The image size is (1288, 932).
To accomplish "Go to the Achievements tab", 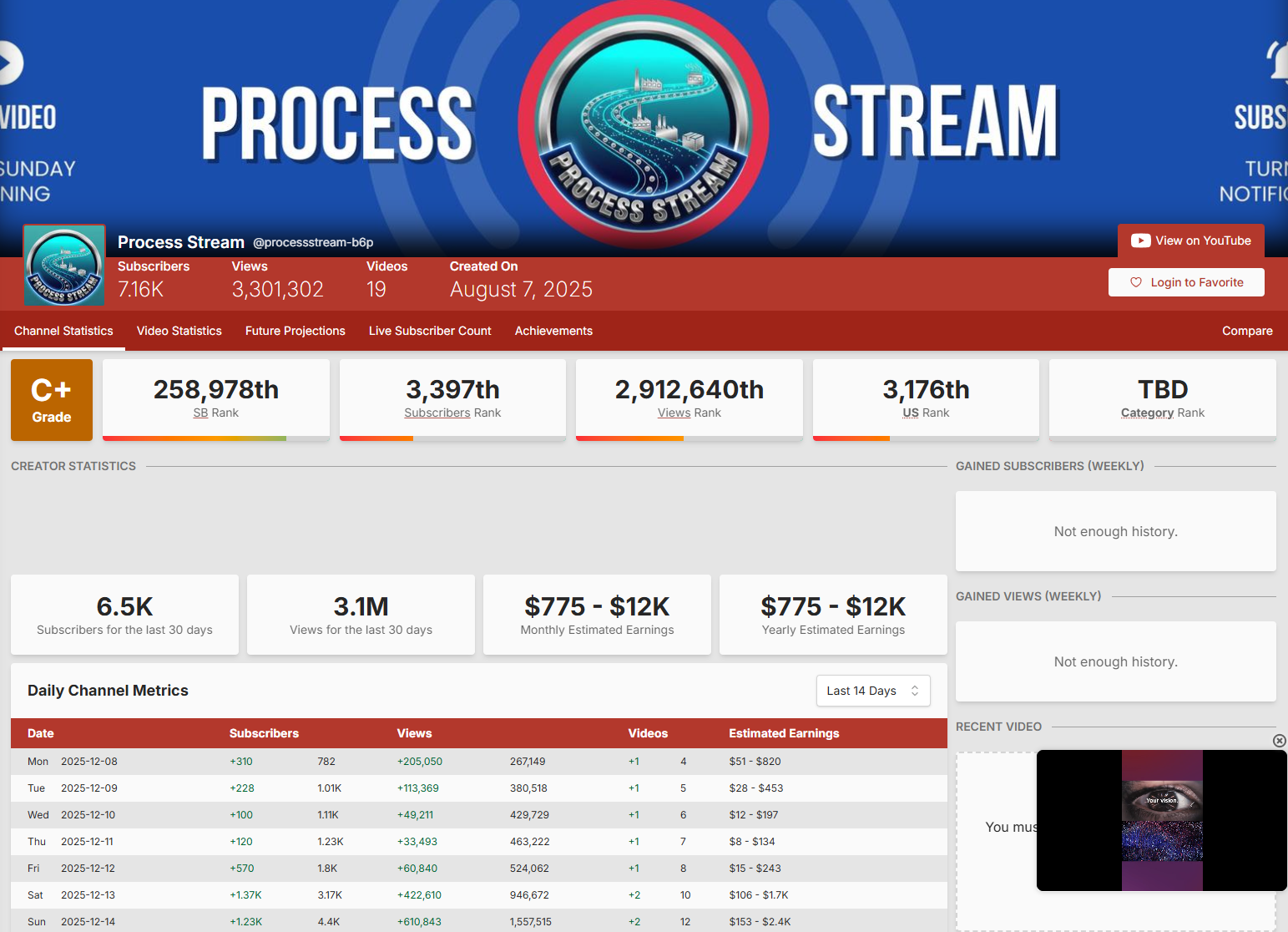I will (553, 331).
